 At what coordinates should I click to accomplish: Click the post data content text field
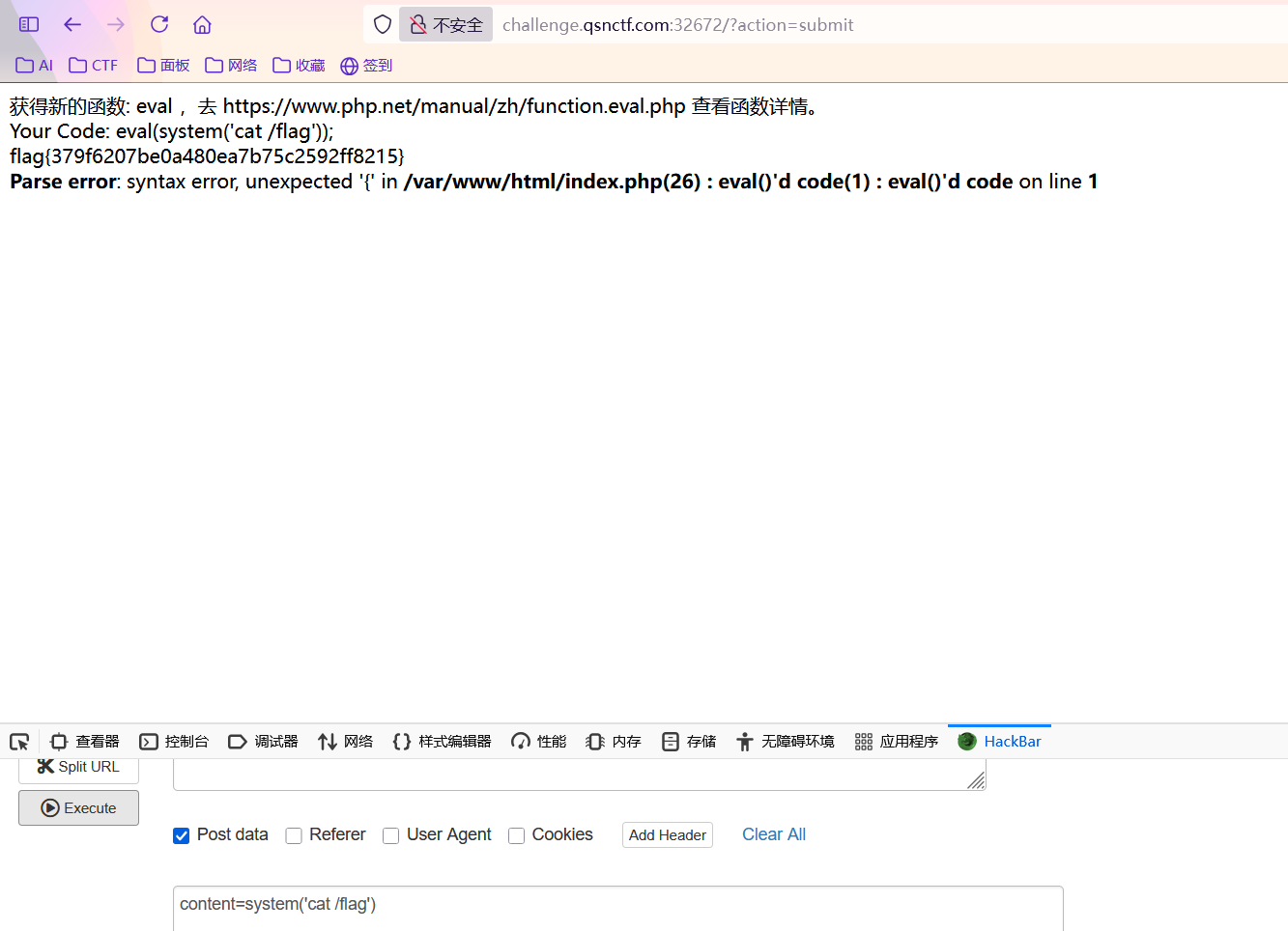click(x=618, y=906)
